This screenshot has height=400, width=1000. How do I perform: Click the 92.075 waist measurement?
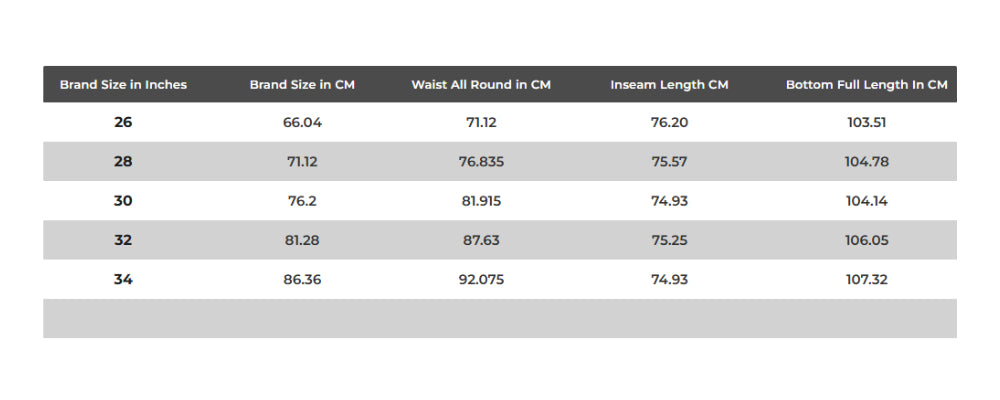click(481, 279)
